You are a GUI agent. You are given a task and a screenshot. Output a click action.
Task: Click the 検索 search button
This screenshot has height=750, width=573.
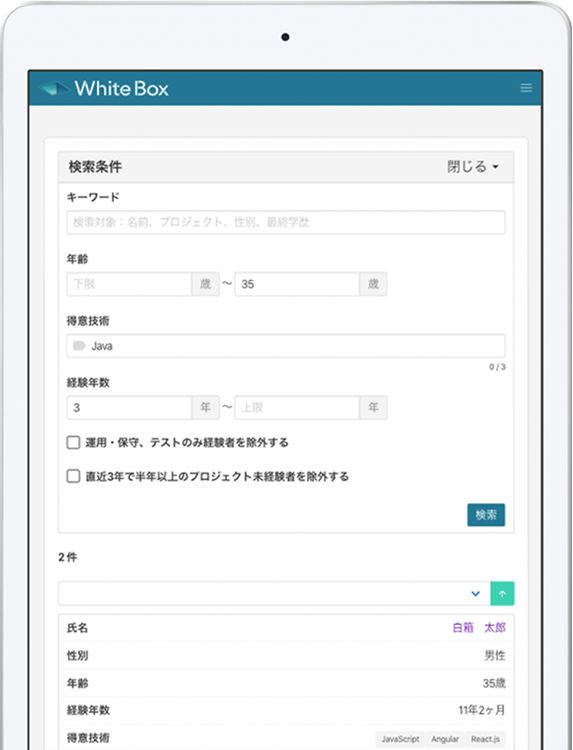486,515
